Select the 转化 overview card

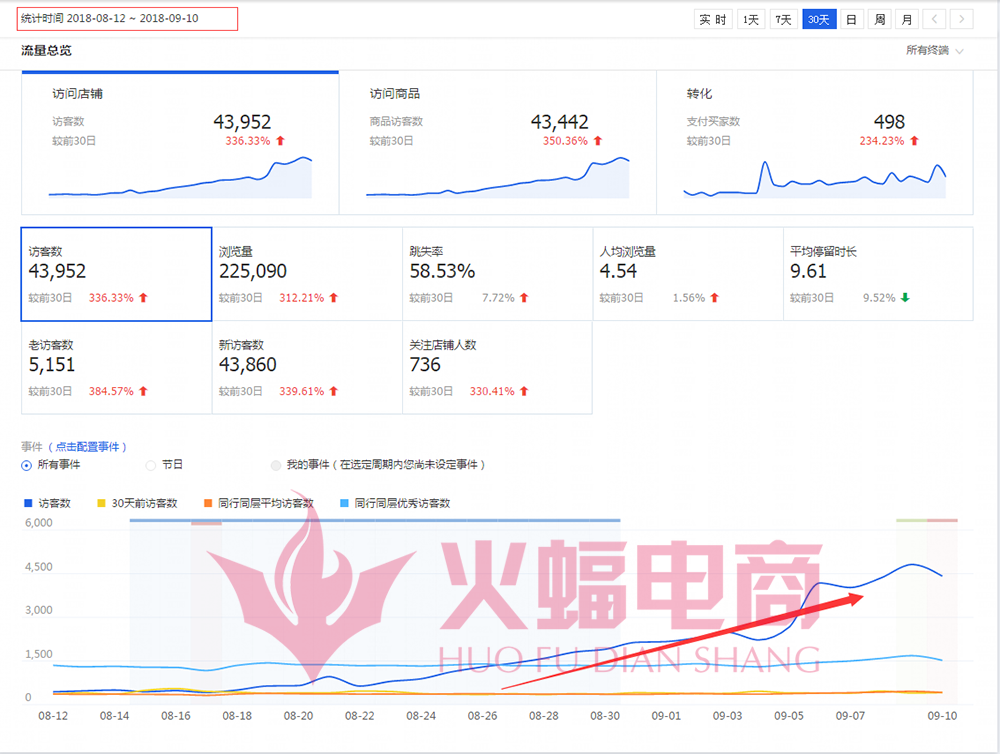click(x=815, y=143)
